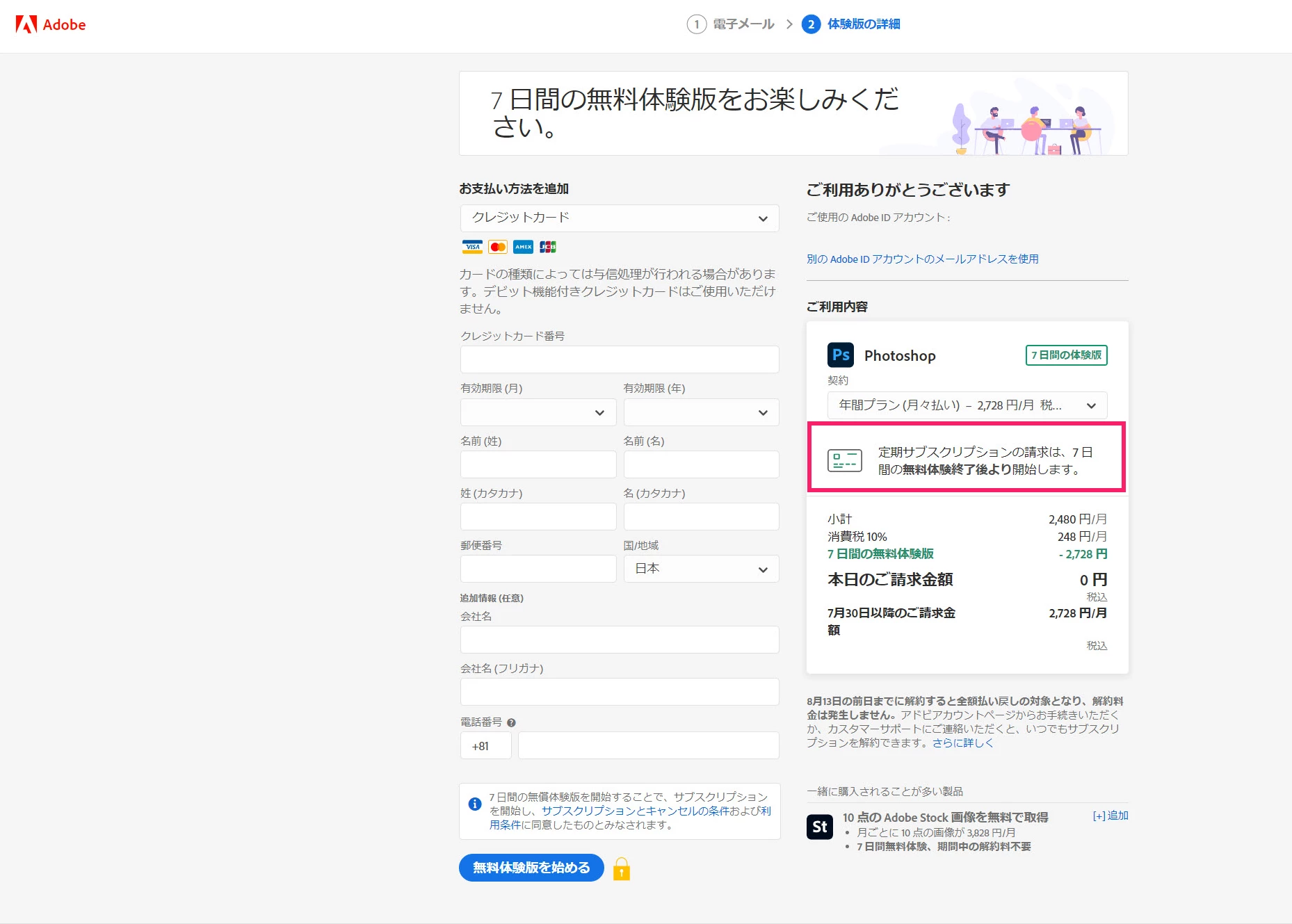Focus the 会社名 input field
This screenshot has height=924, width=1292.
tap(620, 640)
